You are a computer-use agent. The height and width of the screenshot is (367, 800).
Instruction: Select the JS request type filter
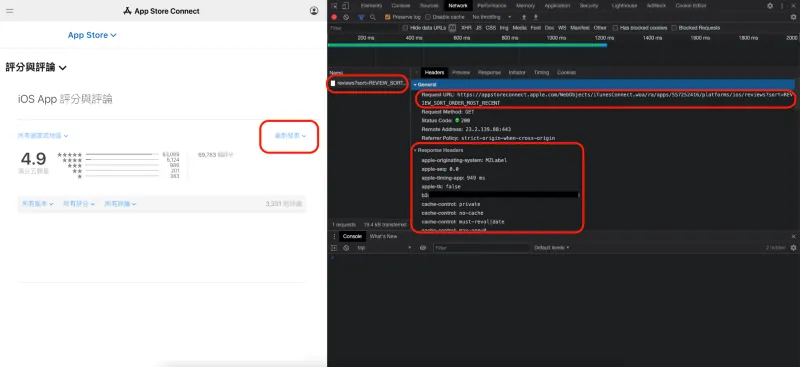[479, 28]
